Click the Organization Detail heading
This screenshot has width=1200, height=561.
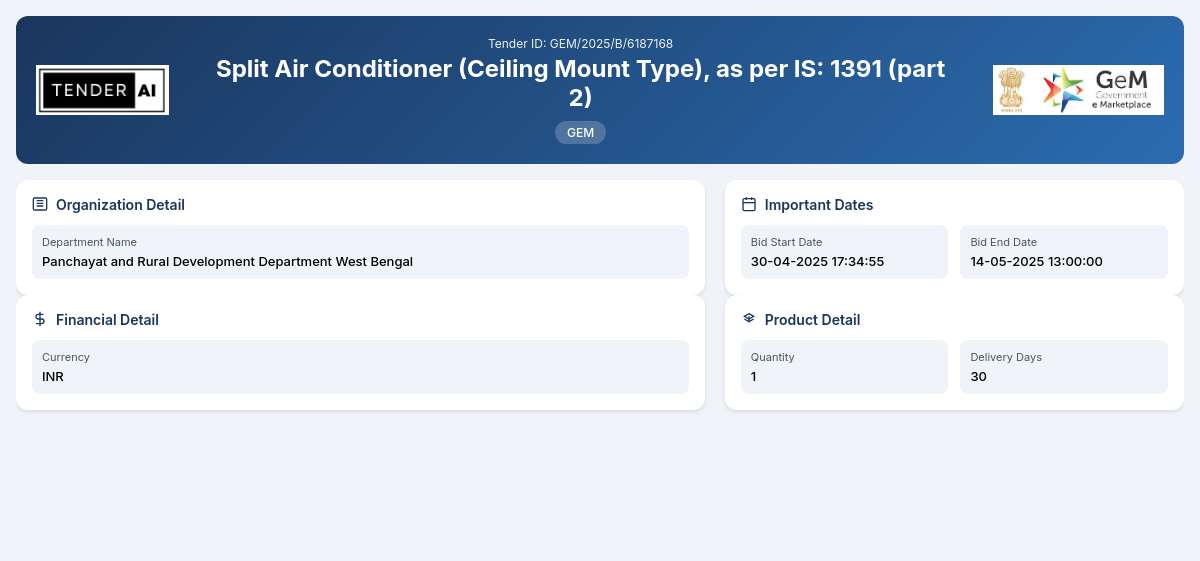click(120, 205)
